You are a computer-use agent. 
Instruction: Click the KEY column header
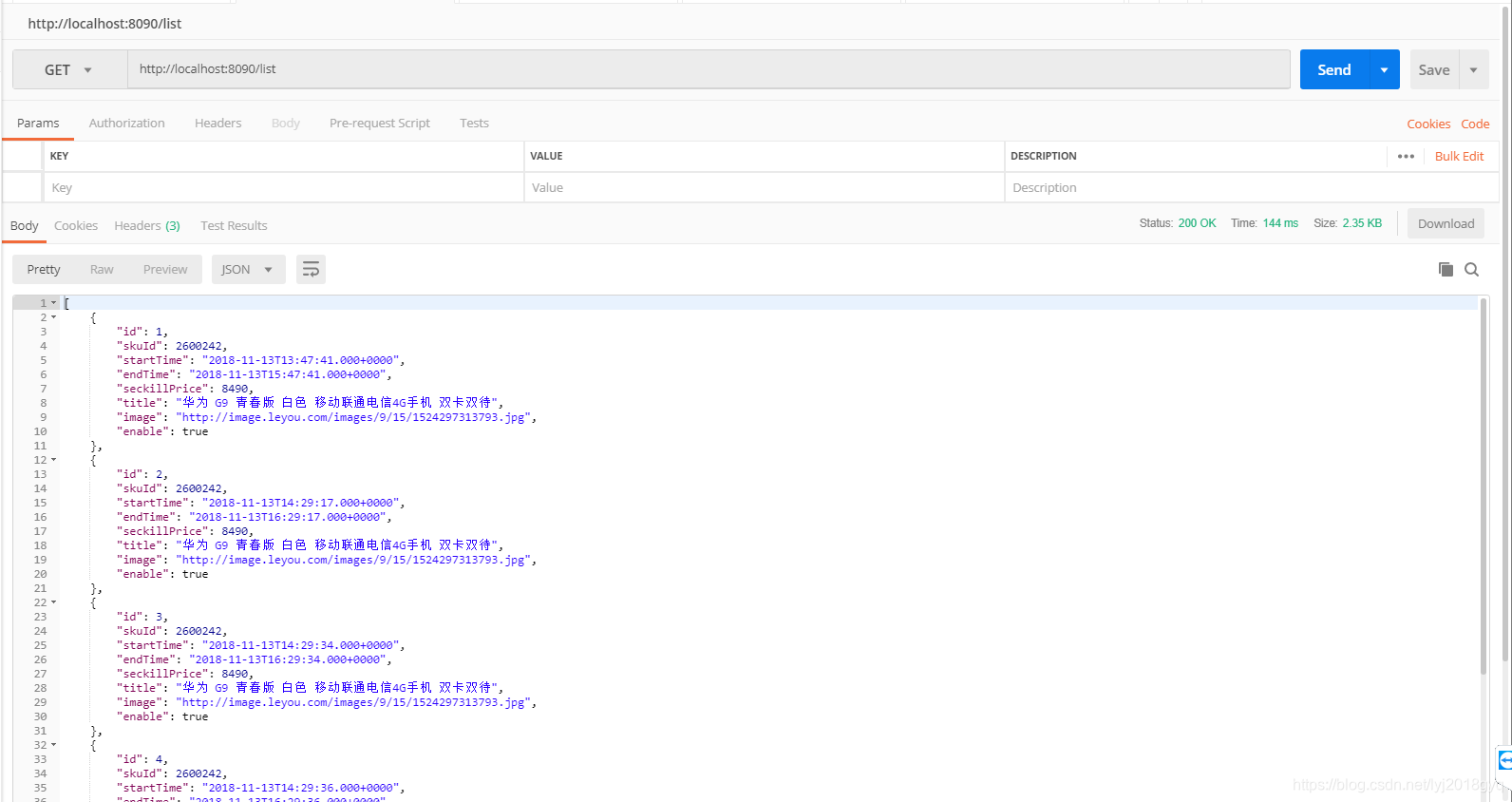(59, 156)
